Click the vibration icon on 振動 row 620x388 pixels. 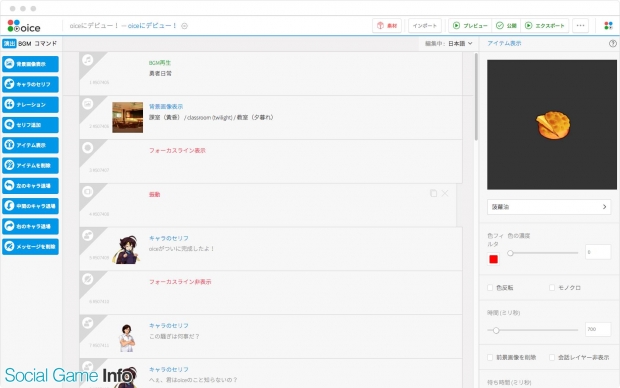tap(87, 191)
